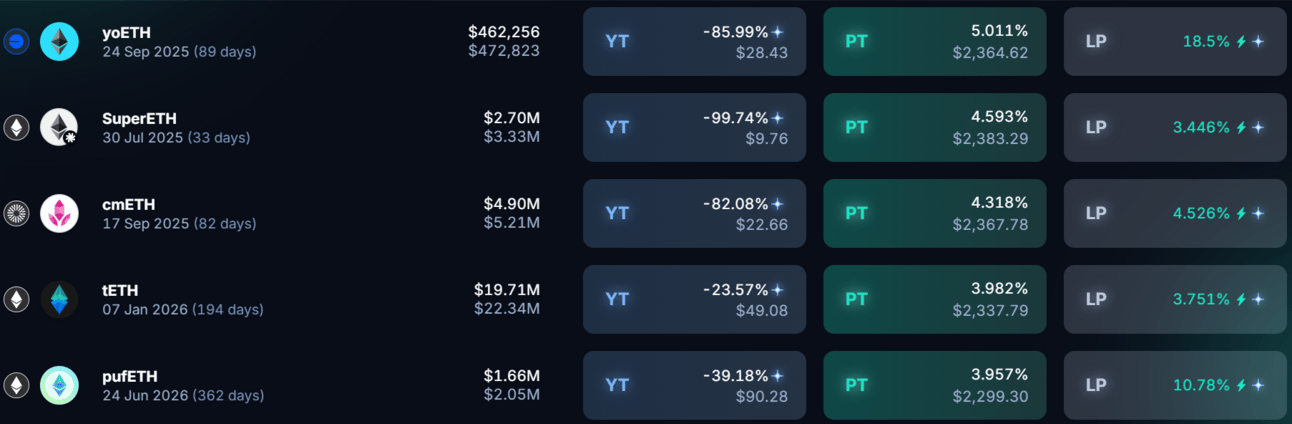The height and width of the screenshot is (424, 1292).
Task: Click the tETH token icon
Action: (59, 299)
